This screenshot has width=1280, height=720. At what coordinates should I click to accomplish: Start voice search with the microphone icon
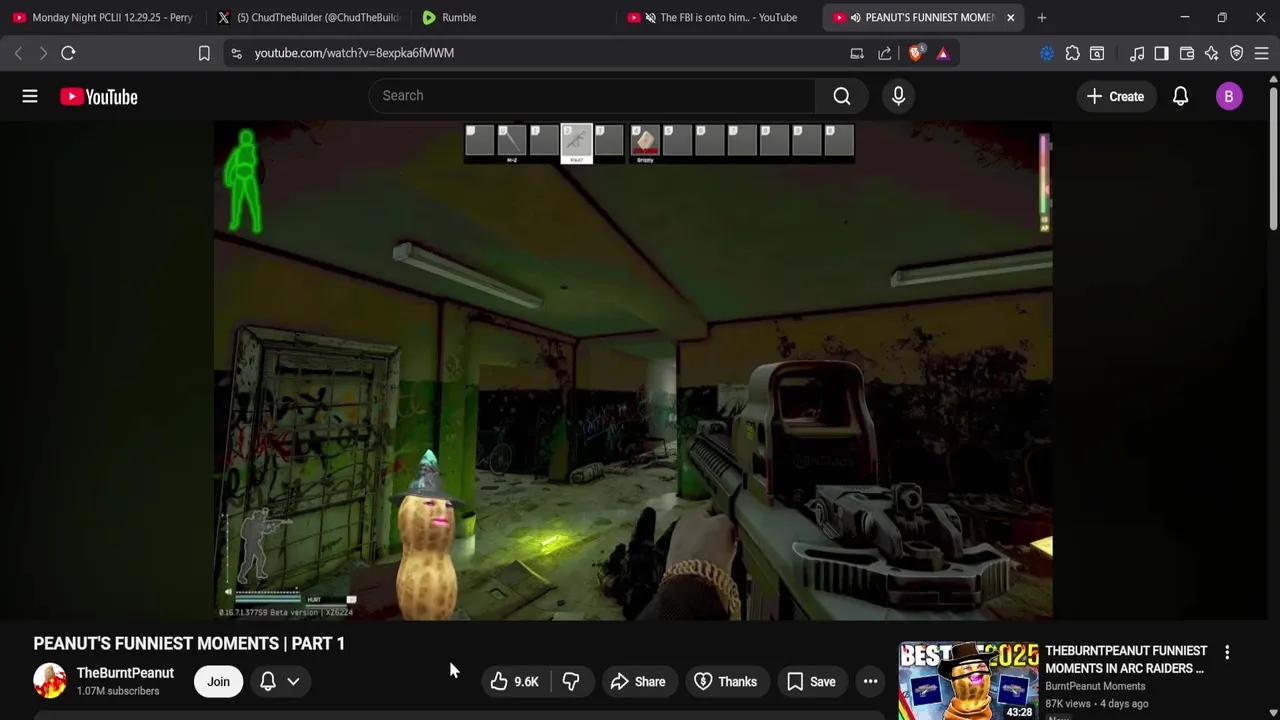click(x=898, y=96)
